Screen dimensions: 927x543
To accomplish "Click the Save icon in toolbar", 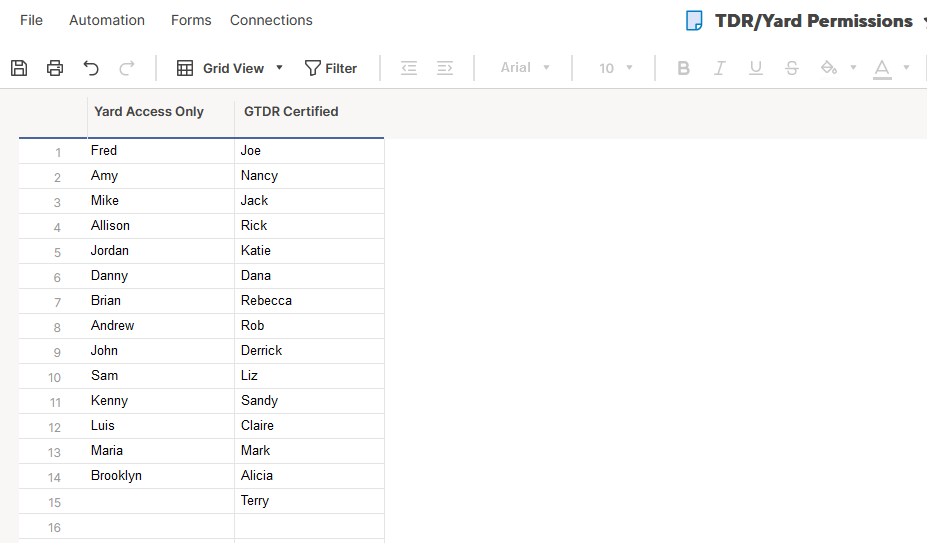I will click(19, 68).
